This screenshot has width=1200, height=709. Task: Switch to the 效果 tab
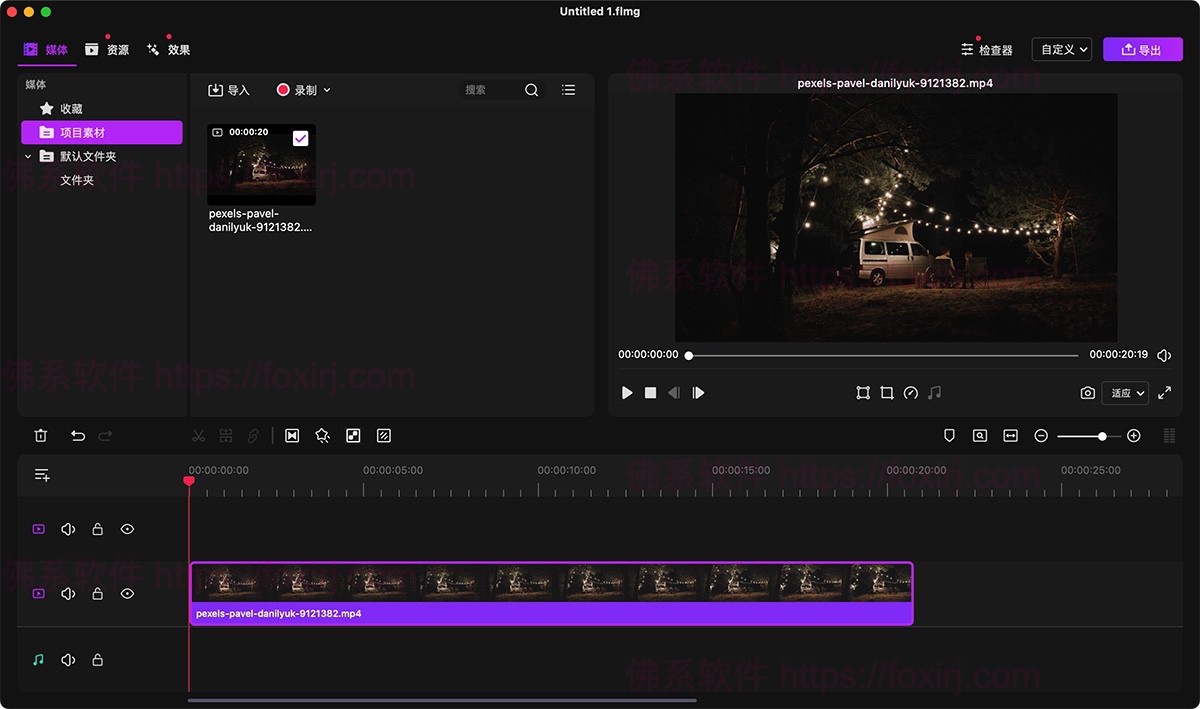(168, 49)
